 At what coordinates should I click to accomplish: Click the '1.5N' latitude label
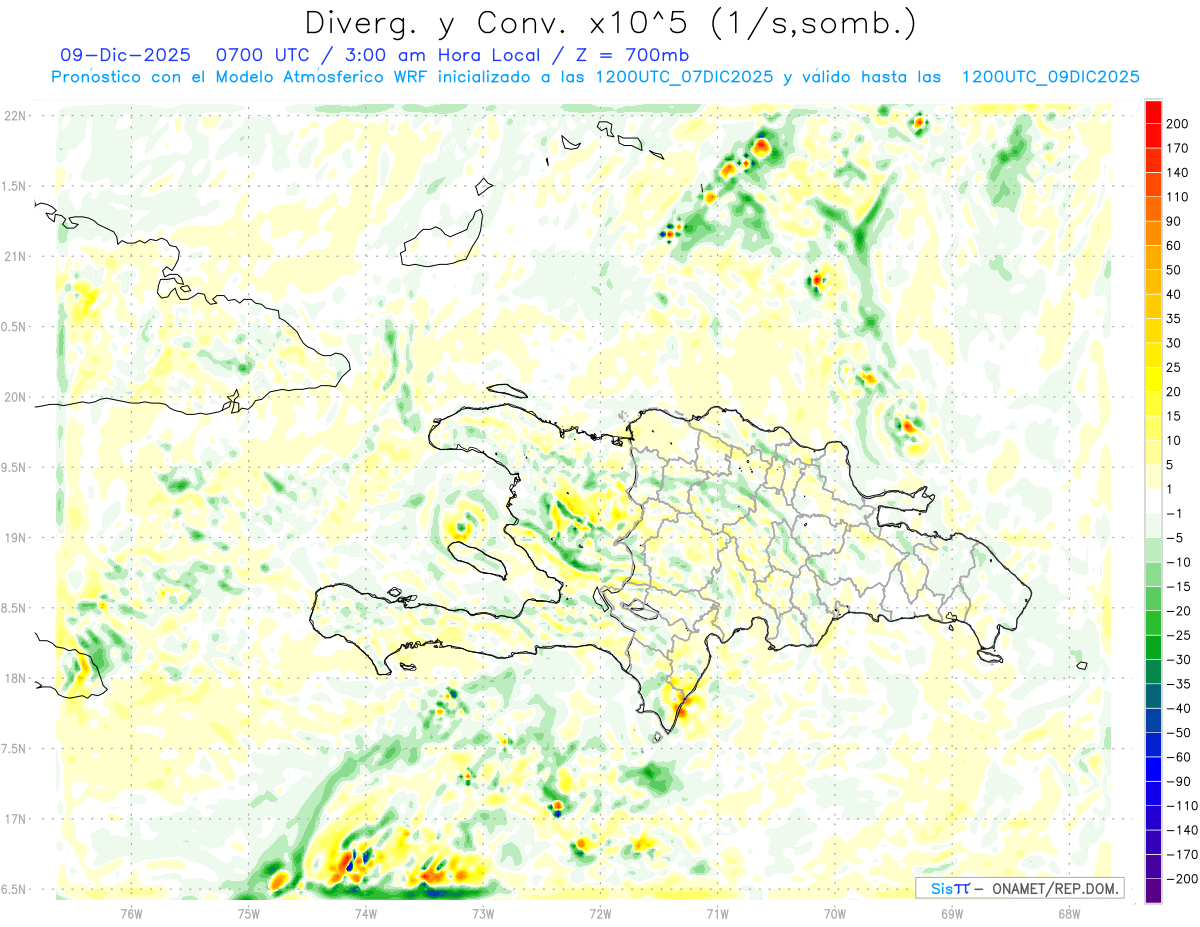(15, 186)
